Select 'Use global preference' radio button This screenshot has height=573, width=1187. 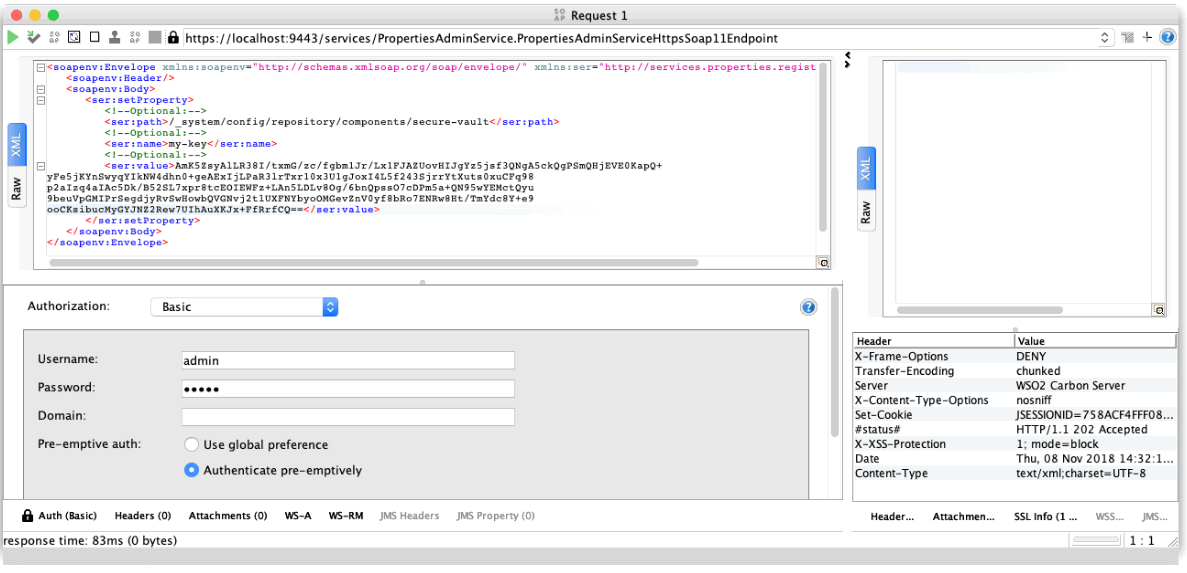191,444
